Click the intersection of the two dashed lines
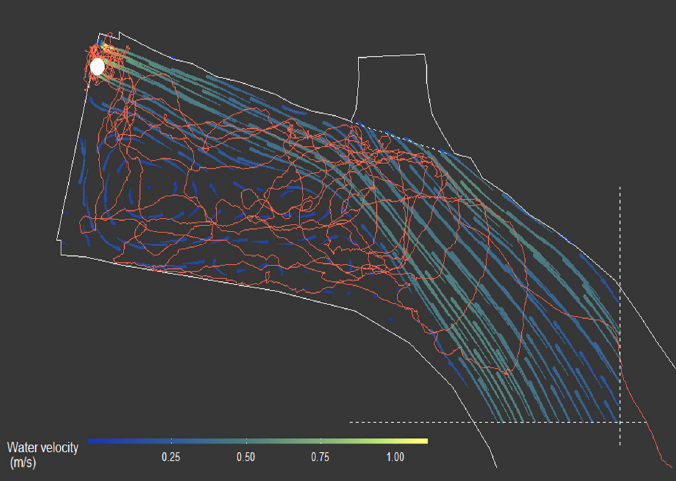The width and height of the screenshot is (676, 481). coord(620,422)
